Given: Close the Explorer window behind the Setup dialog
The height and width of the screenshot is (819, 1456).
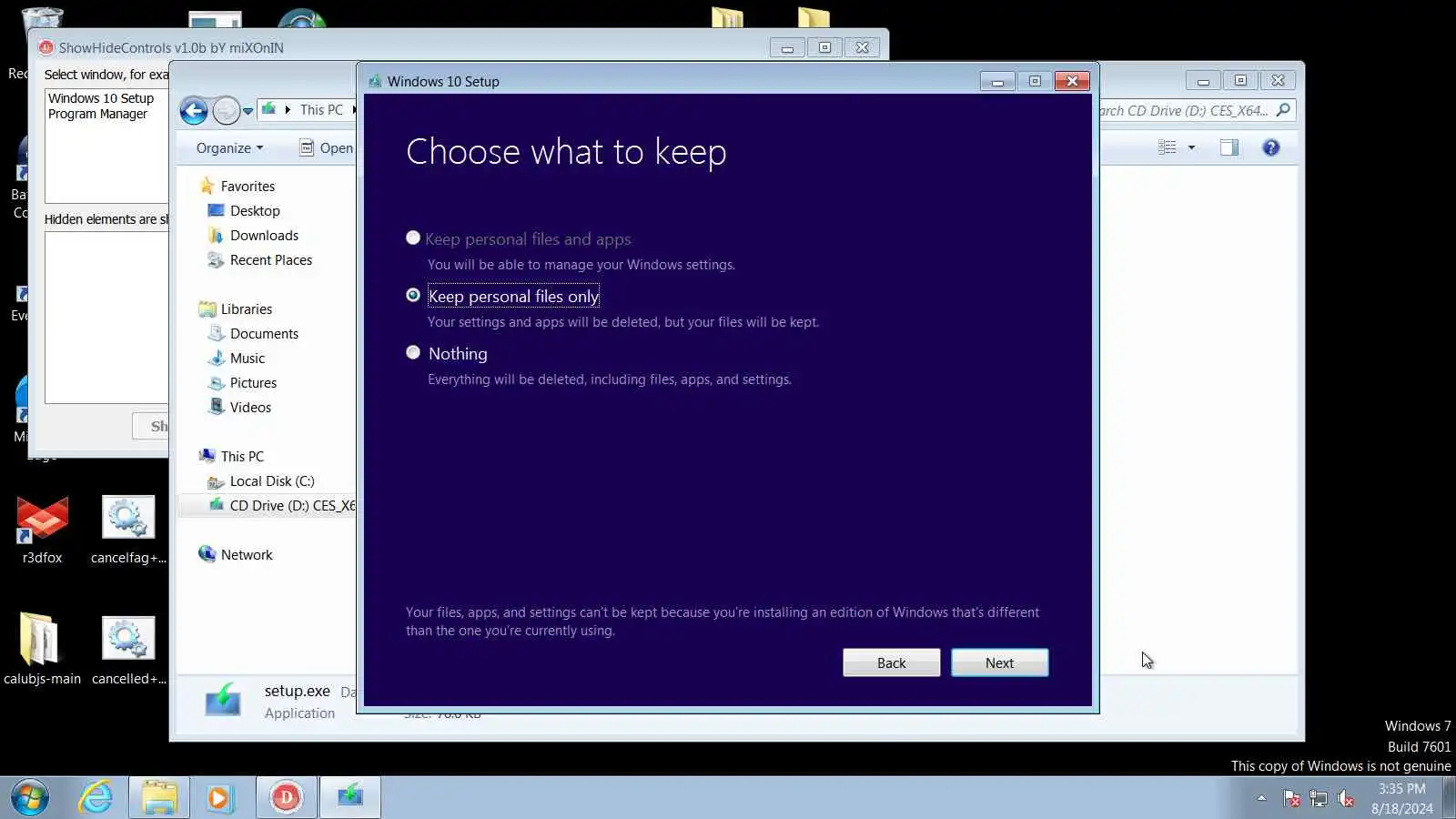Looking at the screenshot, I should coord(1278,80).
